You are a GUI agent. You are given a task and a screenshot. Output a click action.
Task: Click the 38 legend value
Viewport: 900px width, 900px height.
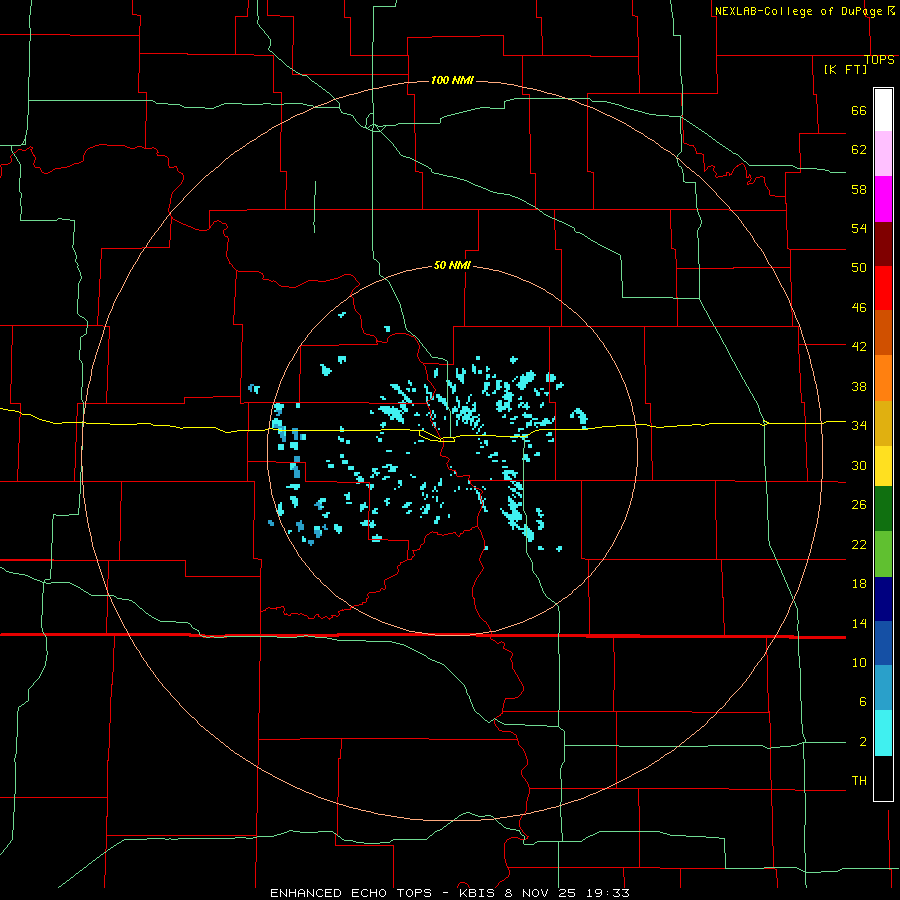coord(859,386)
